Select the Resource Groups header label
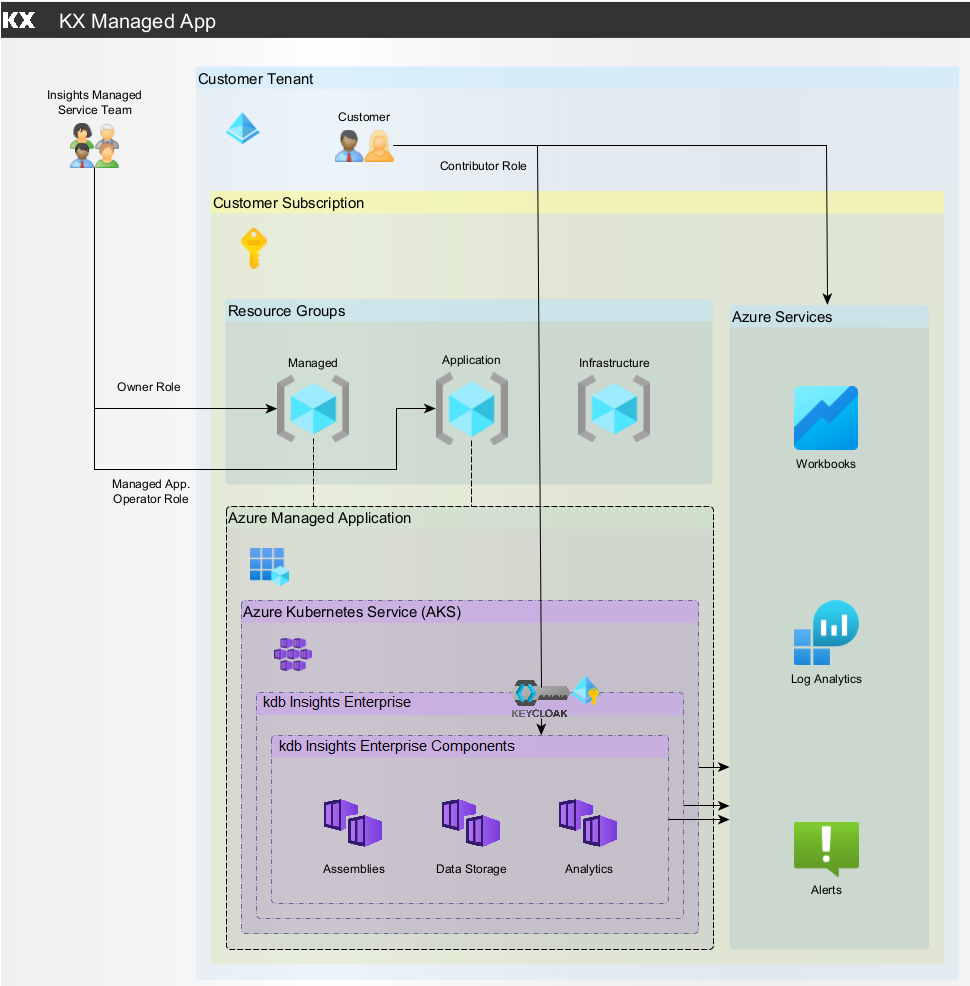970x986 pixels. 287,311
